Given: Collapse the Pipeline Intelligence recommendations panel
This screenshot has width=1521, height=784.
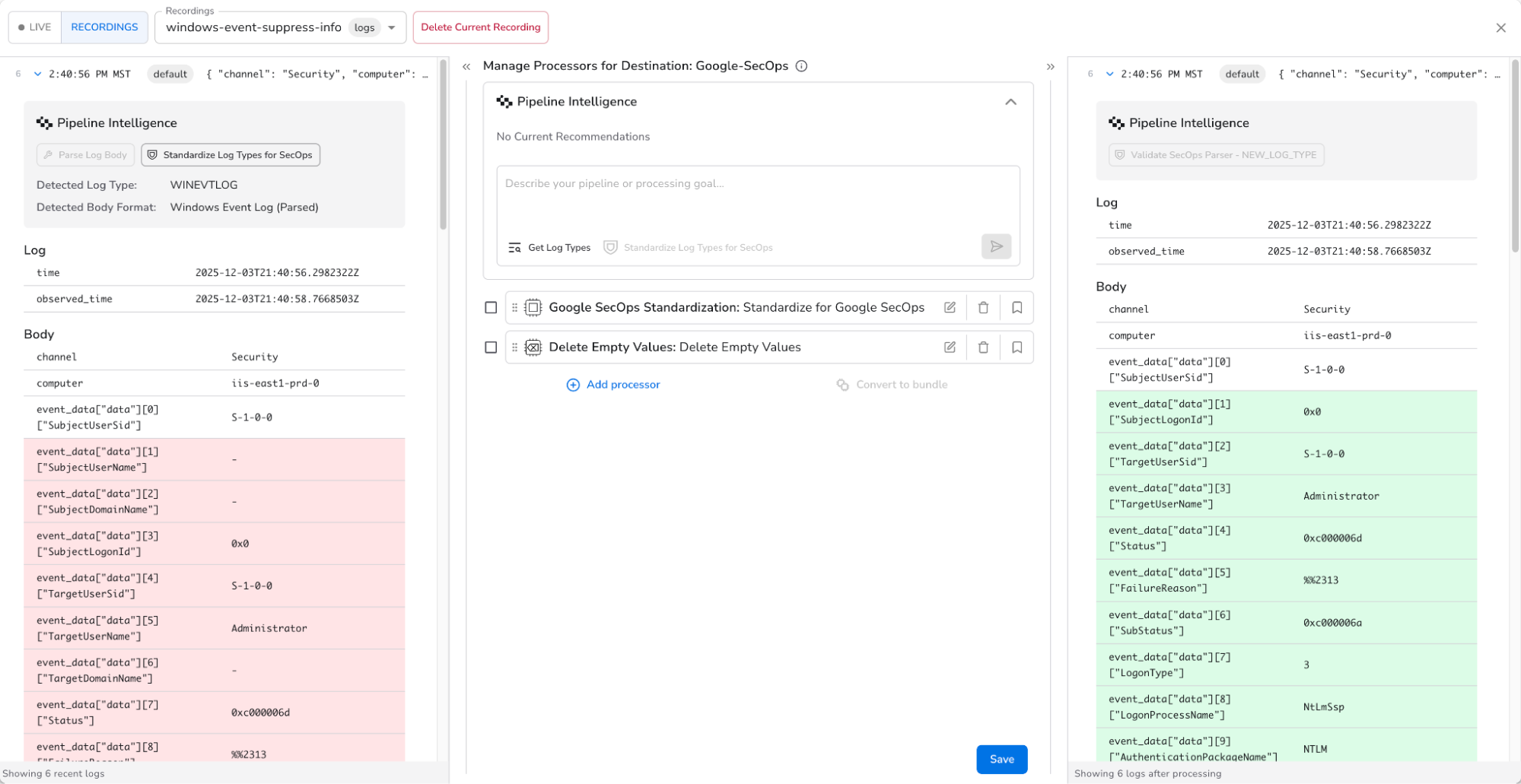Looking at the screenshot, I should pos(1010,101).
